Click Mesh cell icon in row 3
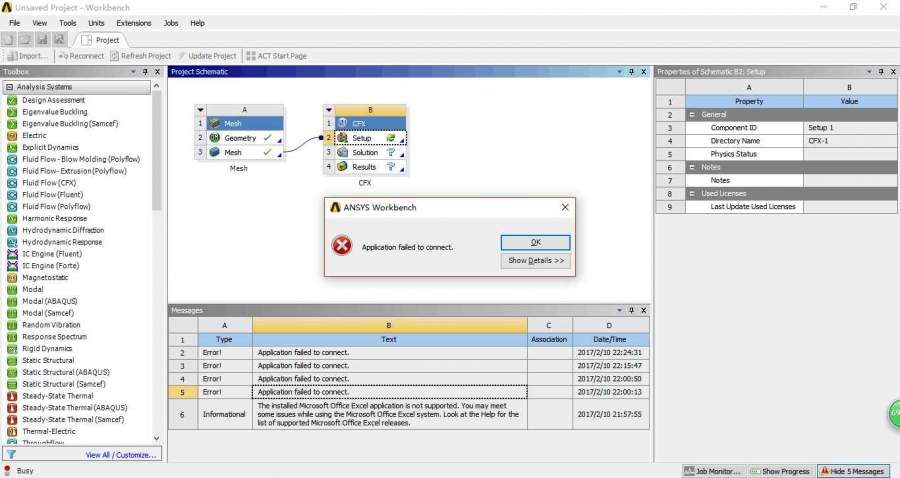This screenshot has height=478, width=900. pos(215,152)
